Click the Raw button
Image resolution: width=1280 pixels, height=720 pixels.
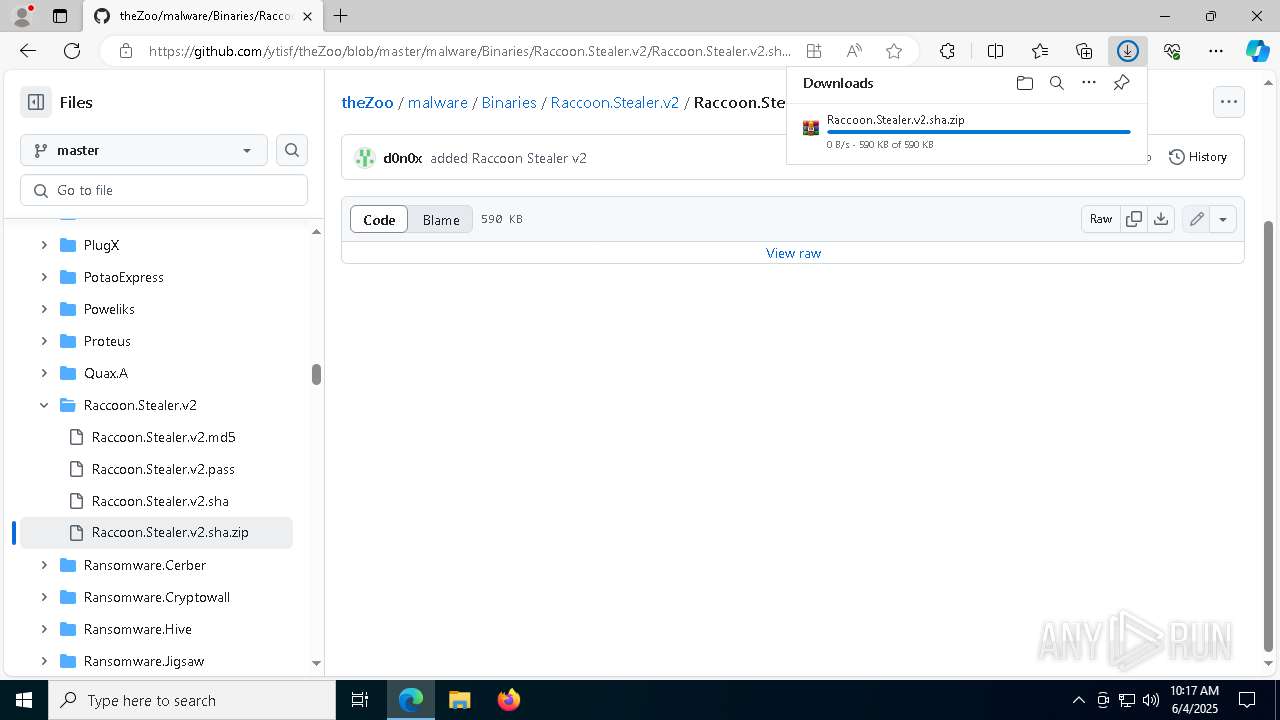[x=1101, y=219]
